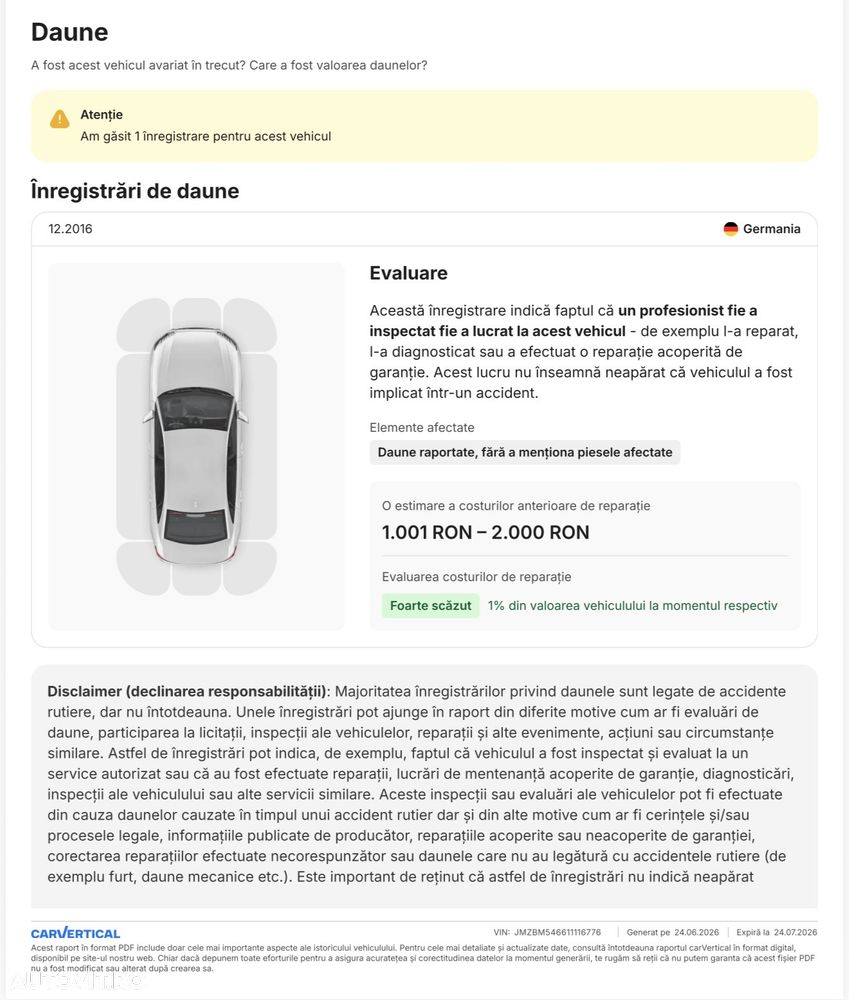Click 'Înregistrări de daune' heading
The width and height of the screenshot is (849, 1000).
coord(135,191)
